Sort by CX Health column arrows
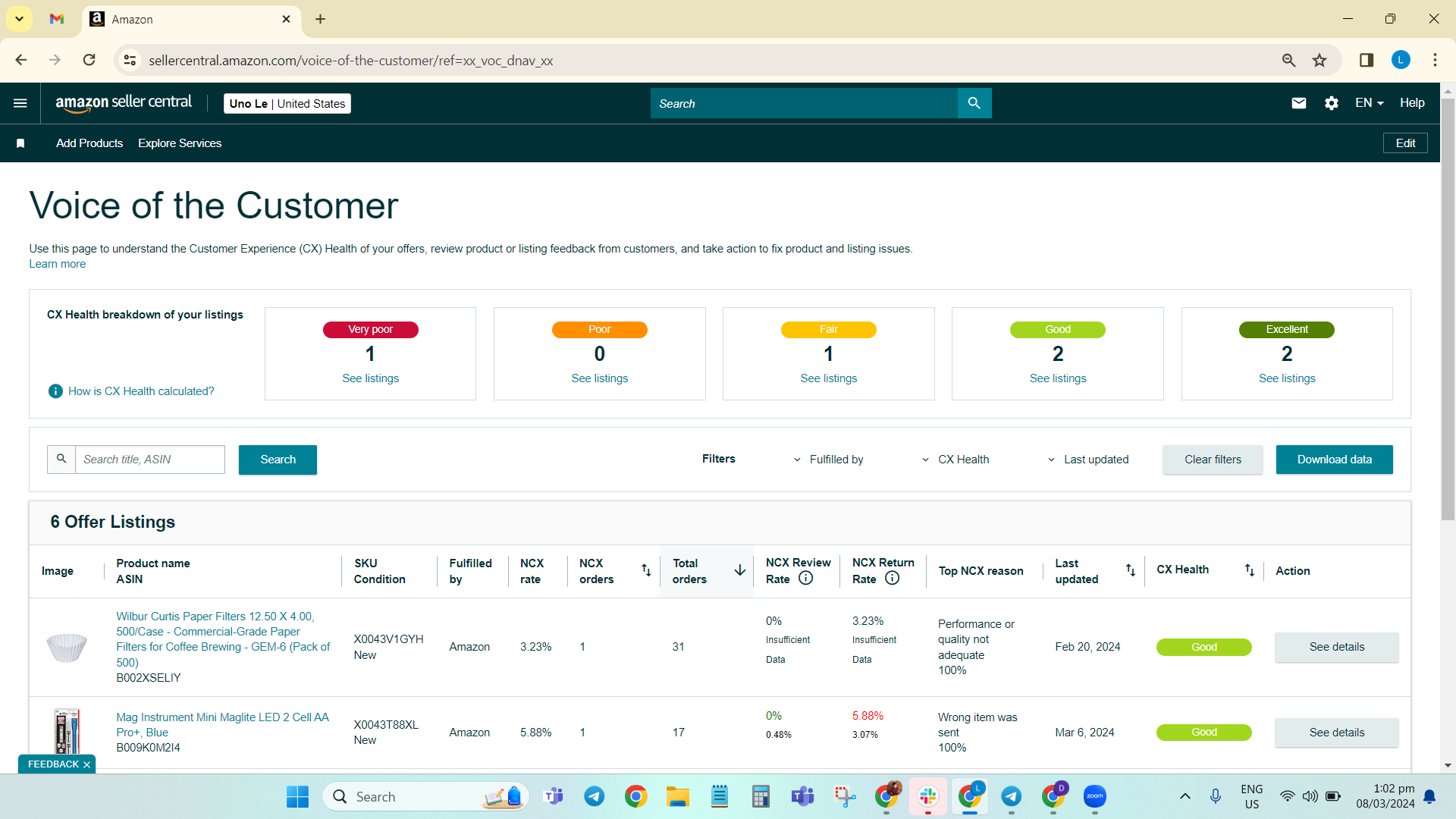Viewport: 1456px width, 819px height. (x=1249, y=570)
